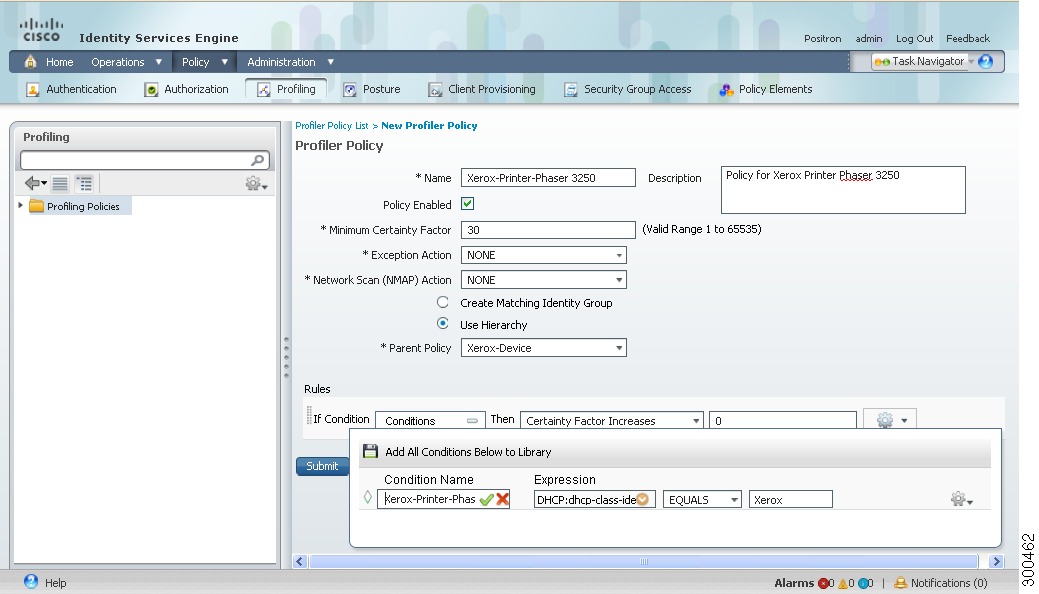Click the expression value field containing Xerox
1039x594 pixels.
(x=791, y=500)
